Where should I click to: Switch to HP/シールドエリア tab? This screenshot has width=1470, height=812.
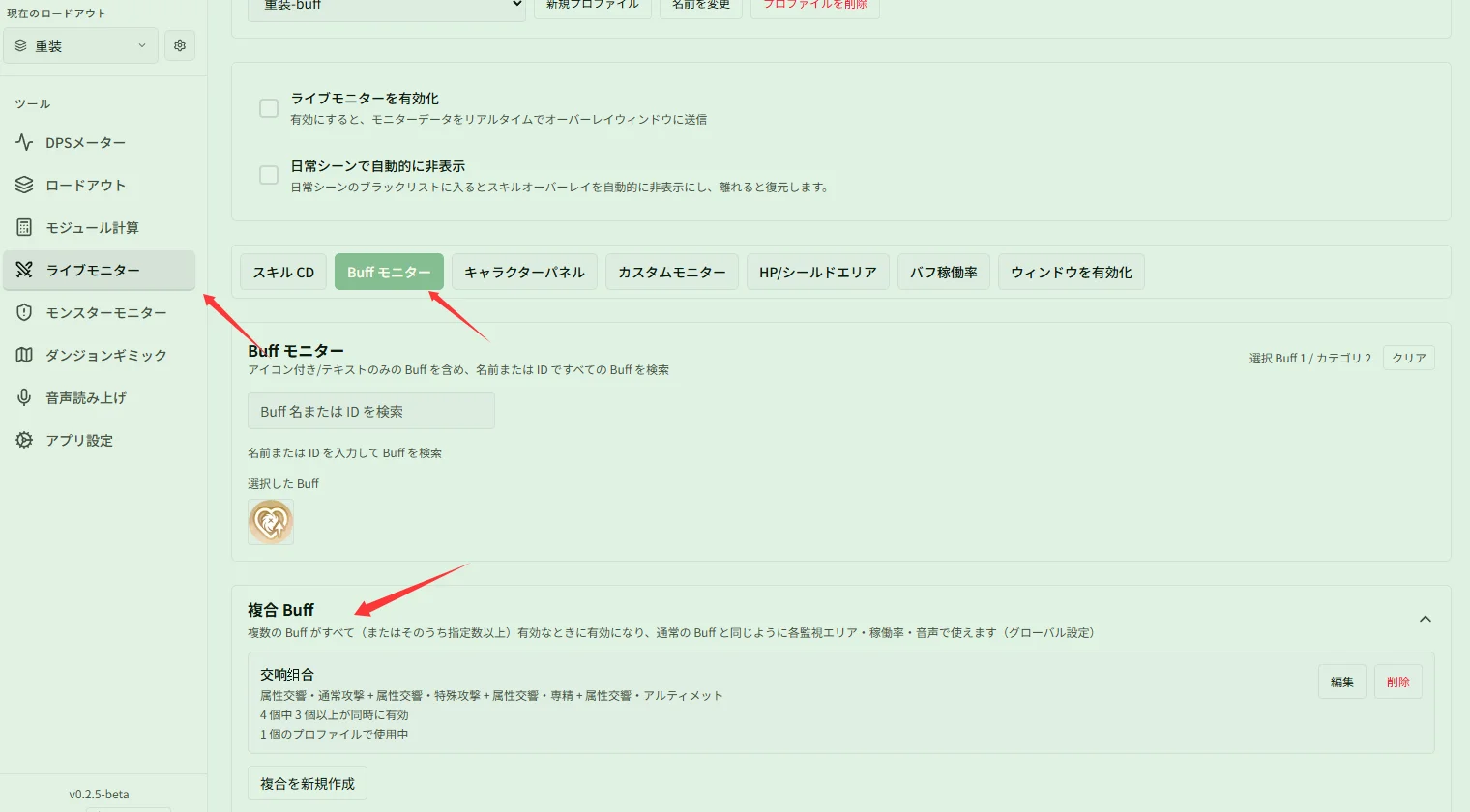(818, 272)
